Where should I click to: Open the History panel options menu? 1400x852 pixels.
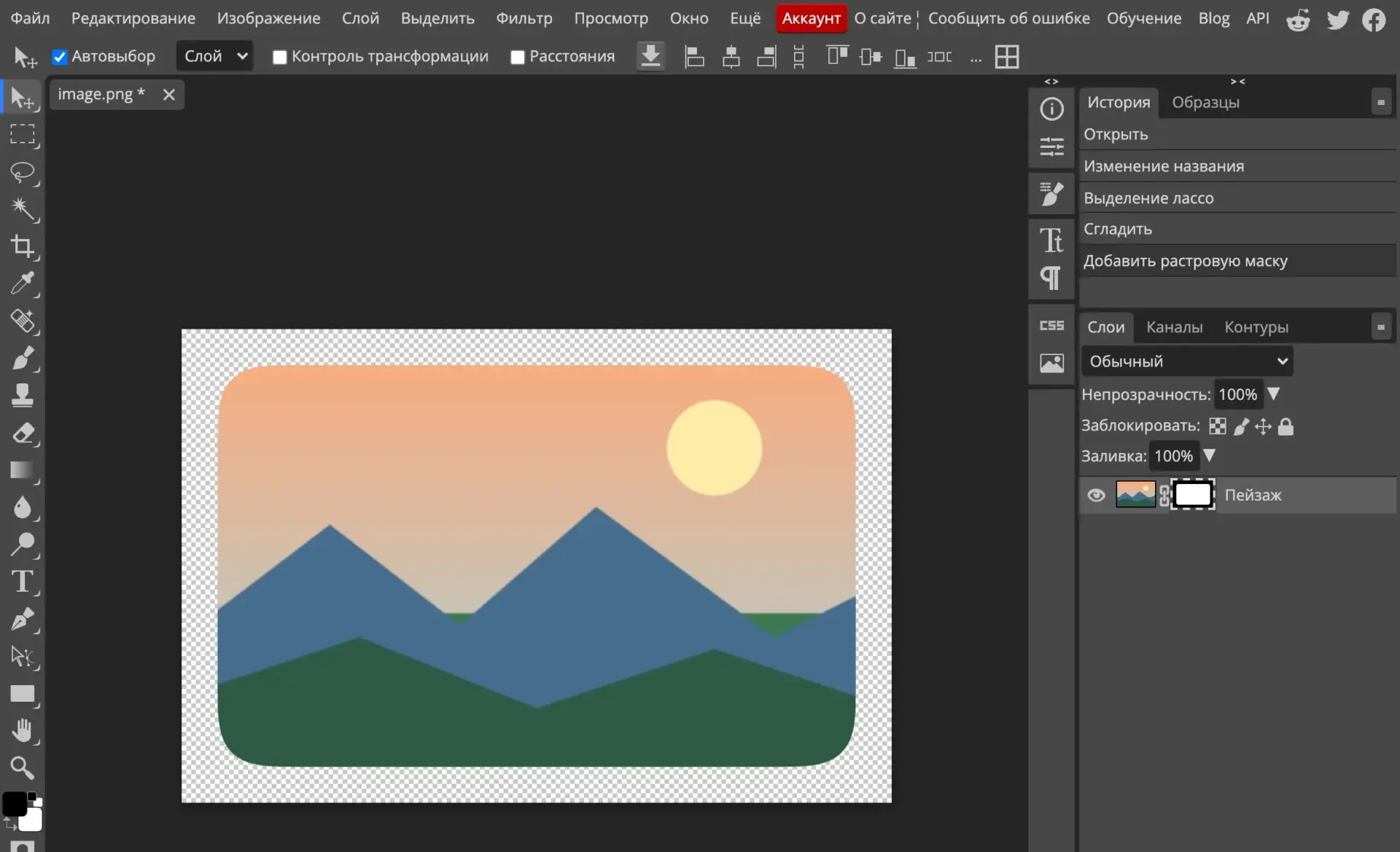point(1380,103)
